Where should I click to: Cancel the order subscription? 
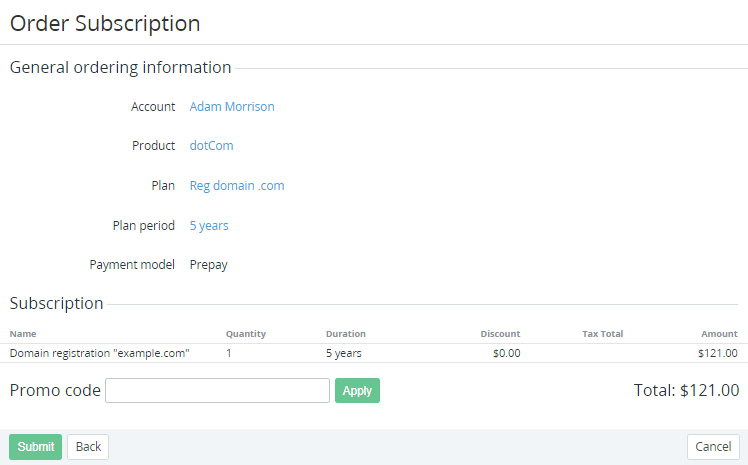coord(713,447)
